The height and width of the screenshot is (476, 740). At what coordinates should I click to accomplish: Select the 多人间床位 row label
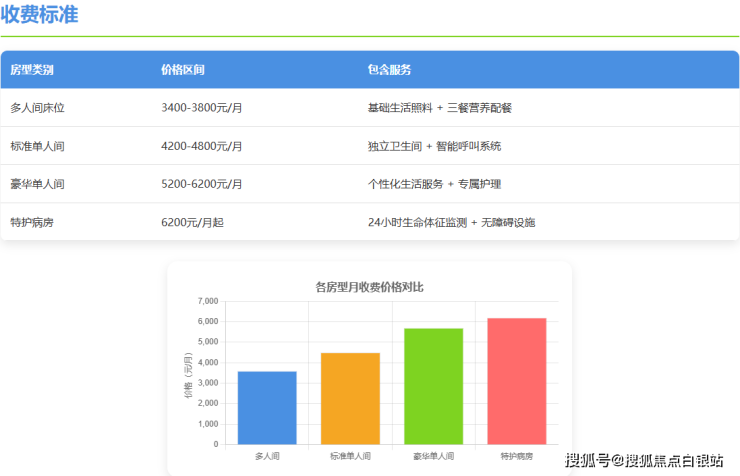click(37, 108)
